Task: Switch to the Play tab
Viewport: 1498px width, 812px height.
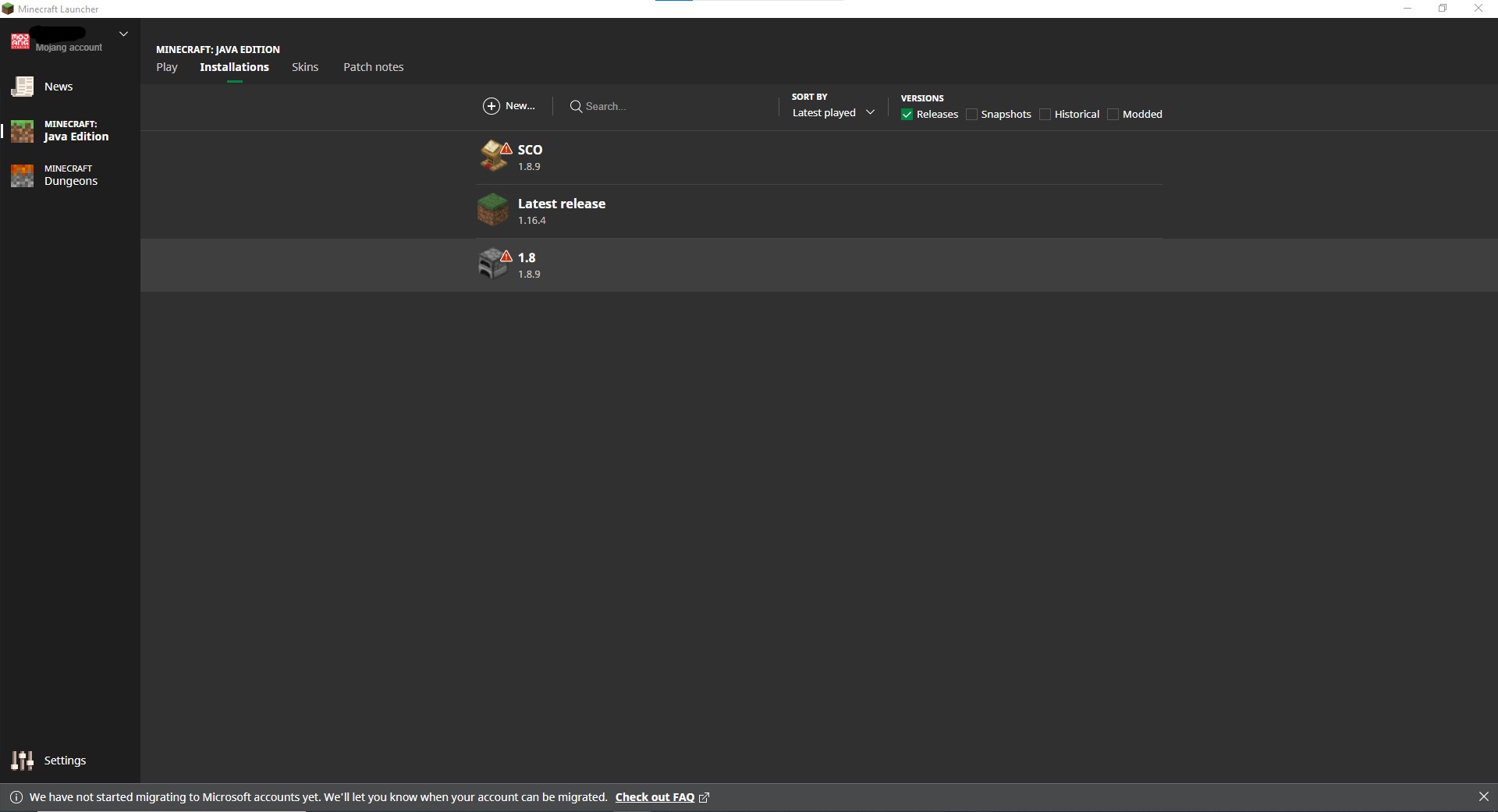Action: coord(167,67)
